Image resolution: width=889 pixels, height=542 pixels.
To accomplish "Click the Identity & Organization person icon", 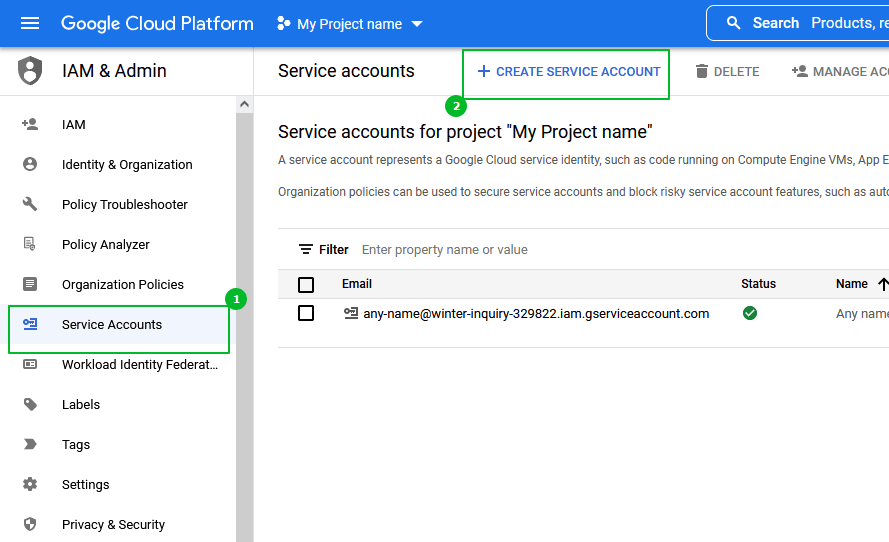I will (30, 164).
